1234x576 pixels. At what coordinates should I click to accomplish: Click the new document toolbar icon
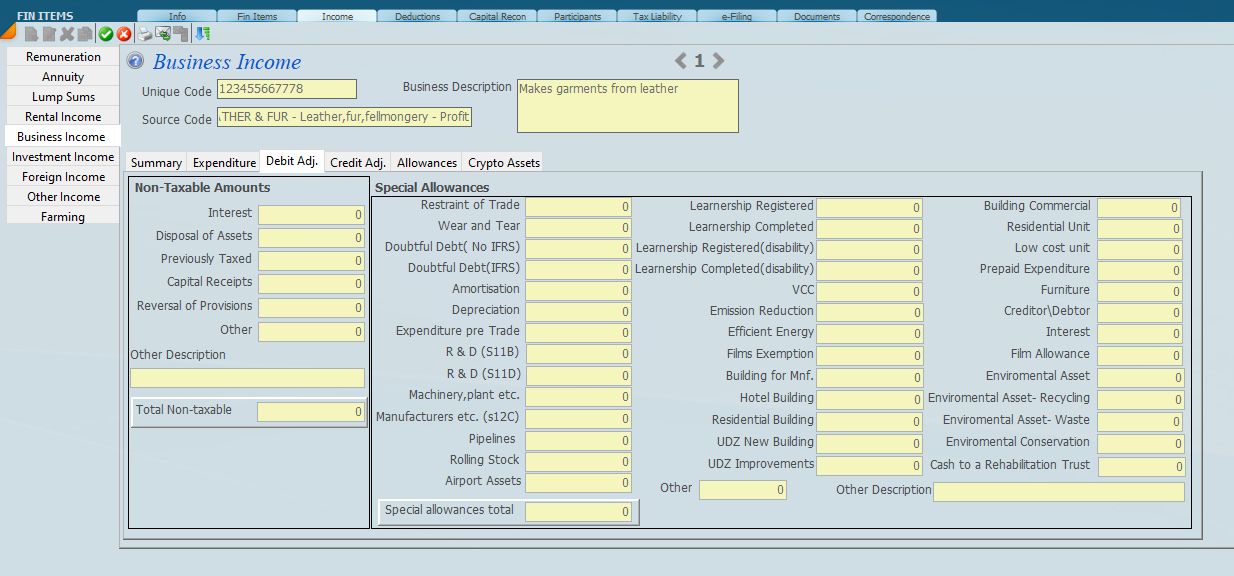click(31, 34)
